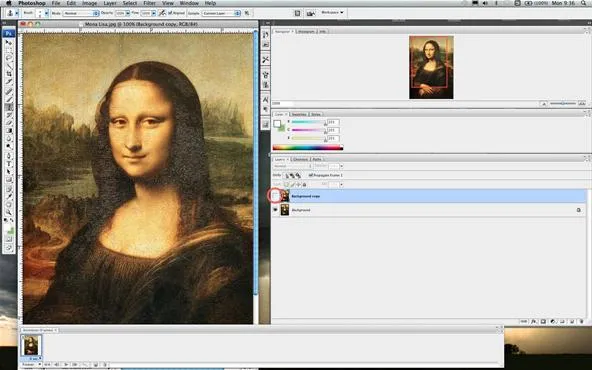Select the Clone Stamp tool in toolbox
592x370 pixels.
pos(9,107)
